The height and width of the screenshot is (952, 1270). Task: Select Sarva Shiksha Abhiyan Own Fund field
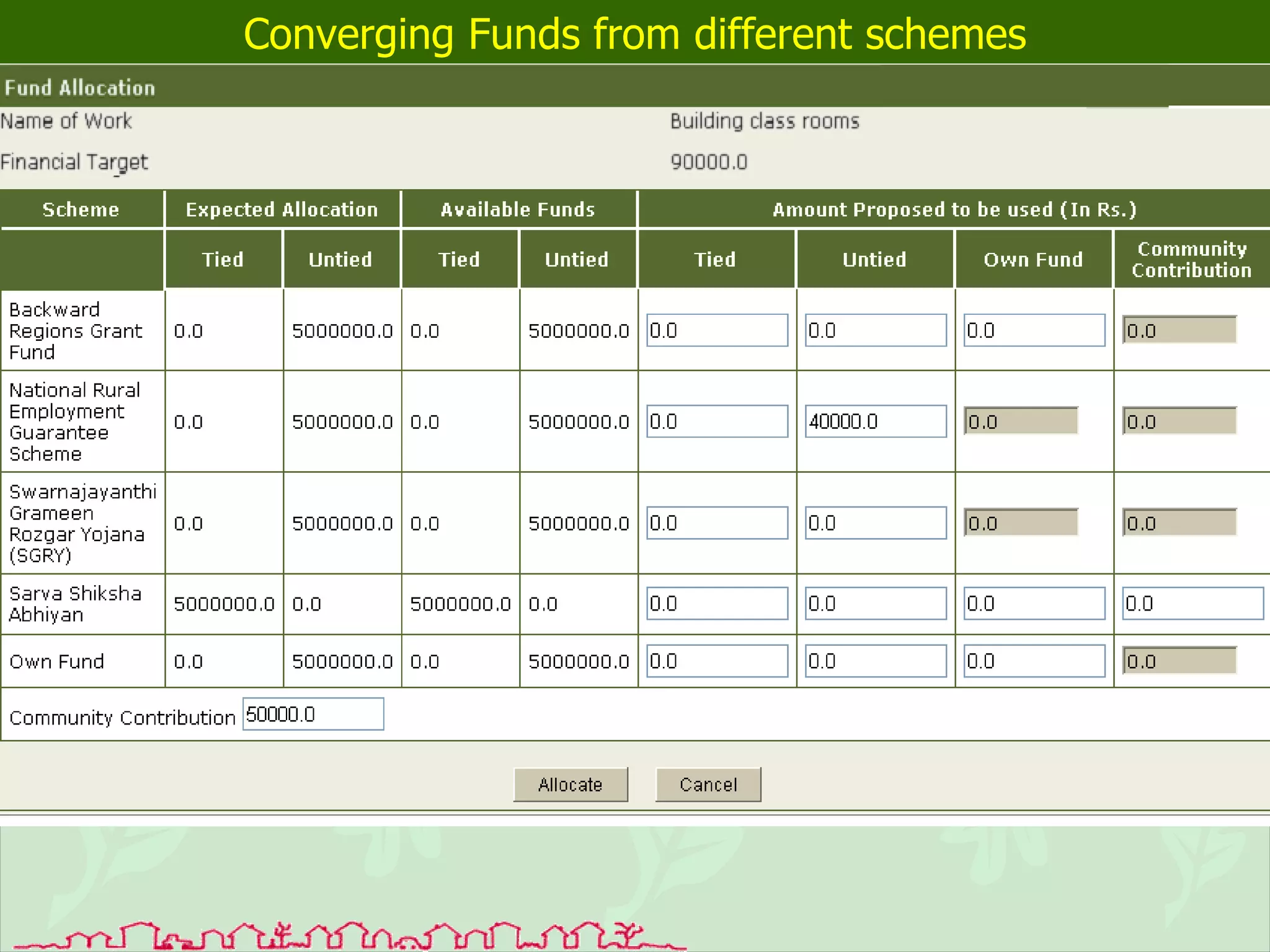[x=1034, y=604]
